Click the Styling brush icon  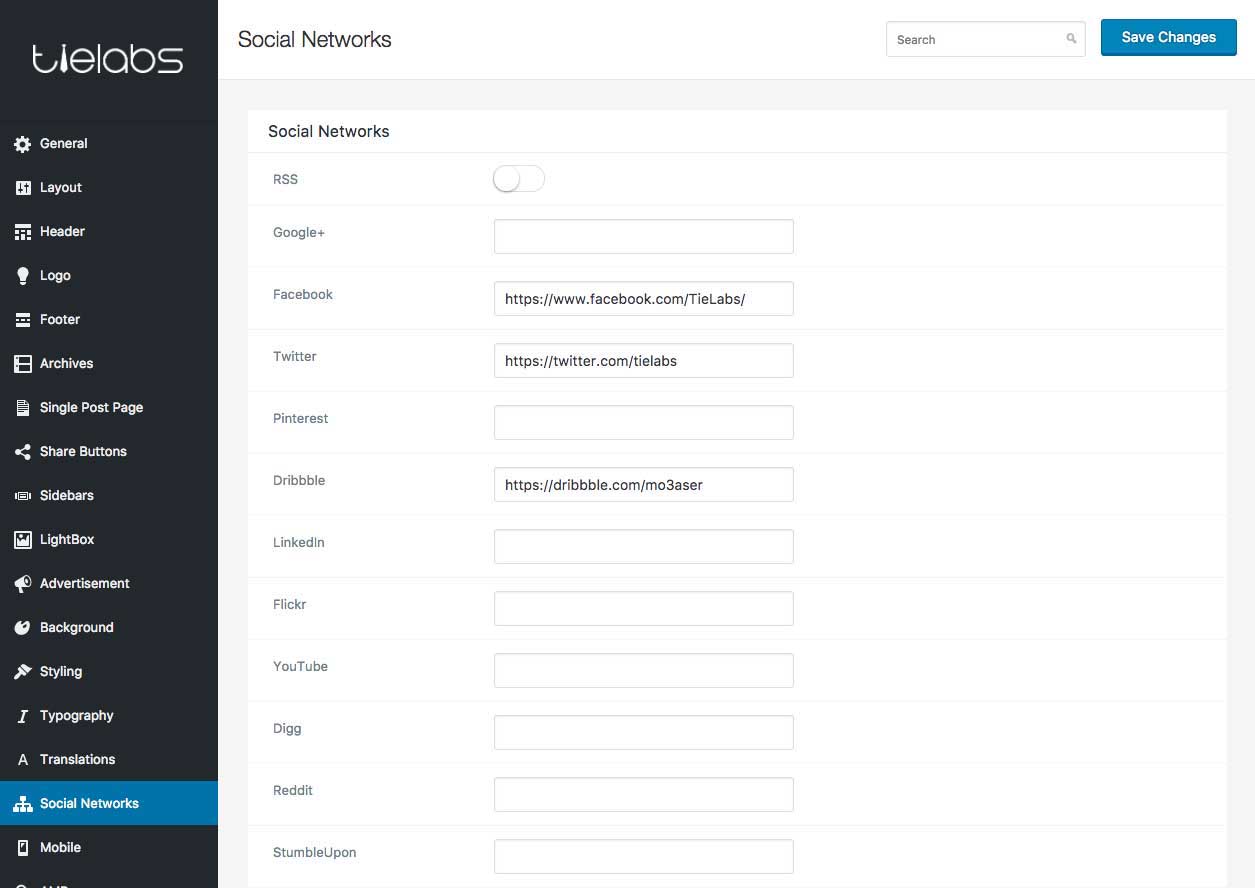pos(22,672)
